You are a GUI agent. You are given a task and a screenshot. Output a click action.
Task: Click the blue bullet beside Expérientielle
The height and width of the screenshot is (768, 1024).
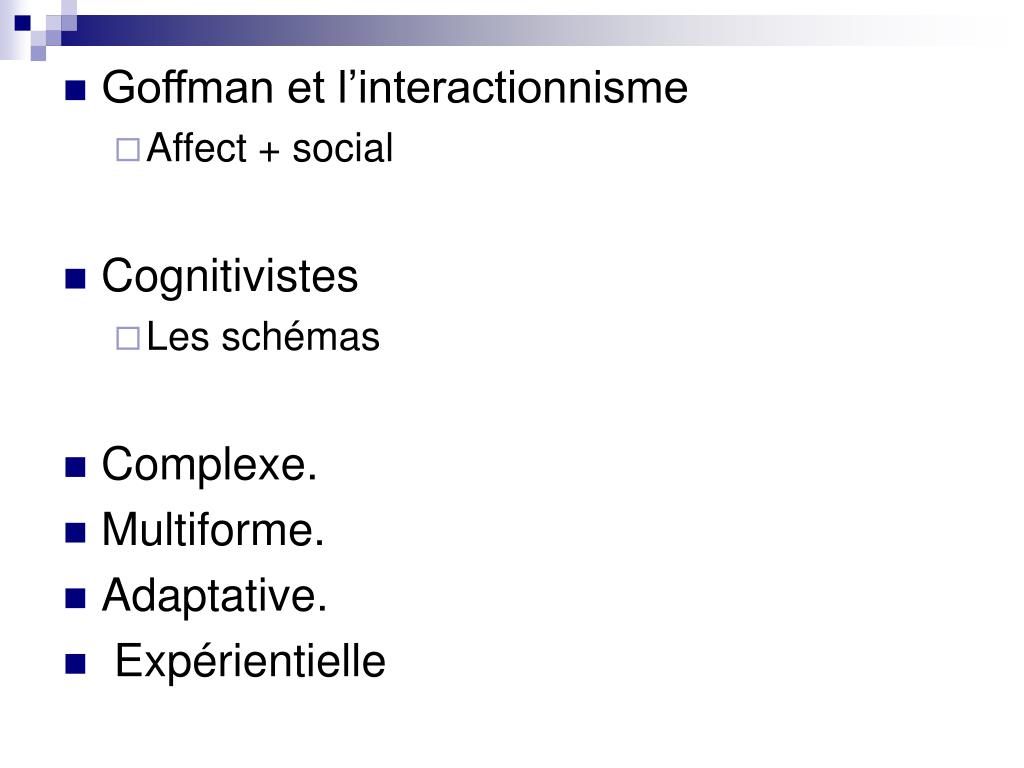[x=75, y=664]
